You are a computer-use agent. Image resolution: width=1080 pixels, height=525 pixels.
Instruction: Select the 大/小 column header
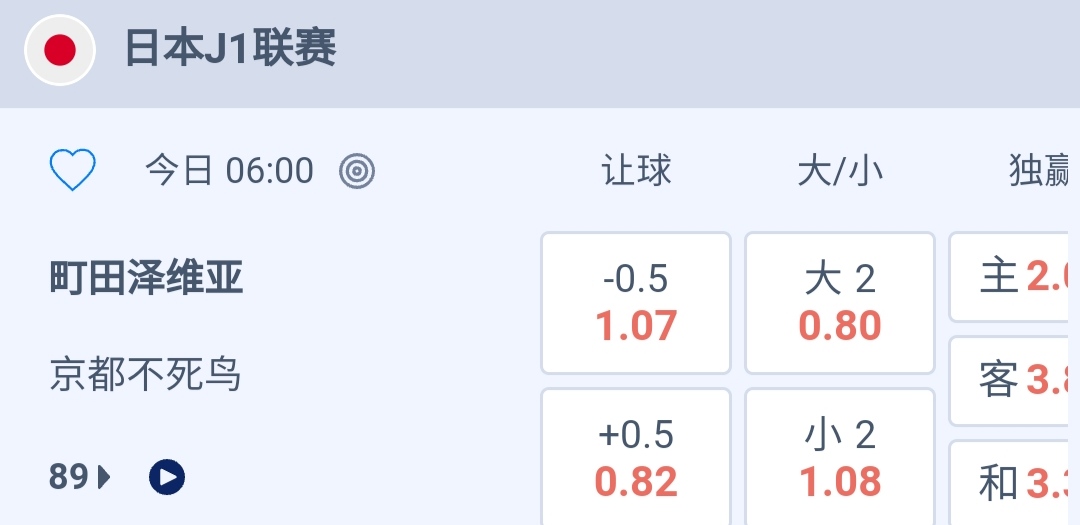(840, 171)
